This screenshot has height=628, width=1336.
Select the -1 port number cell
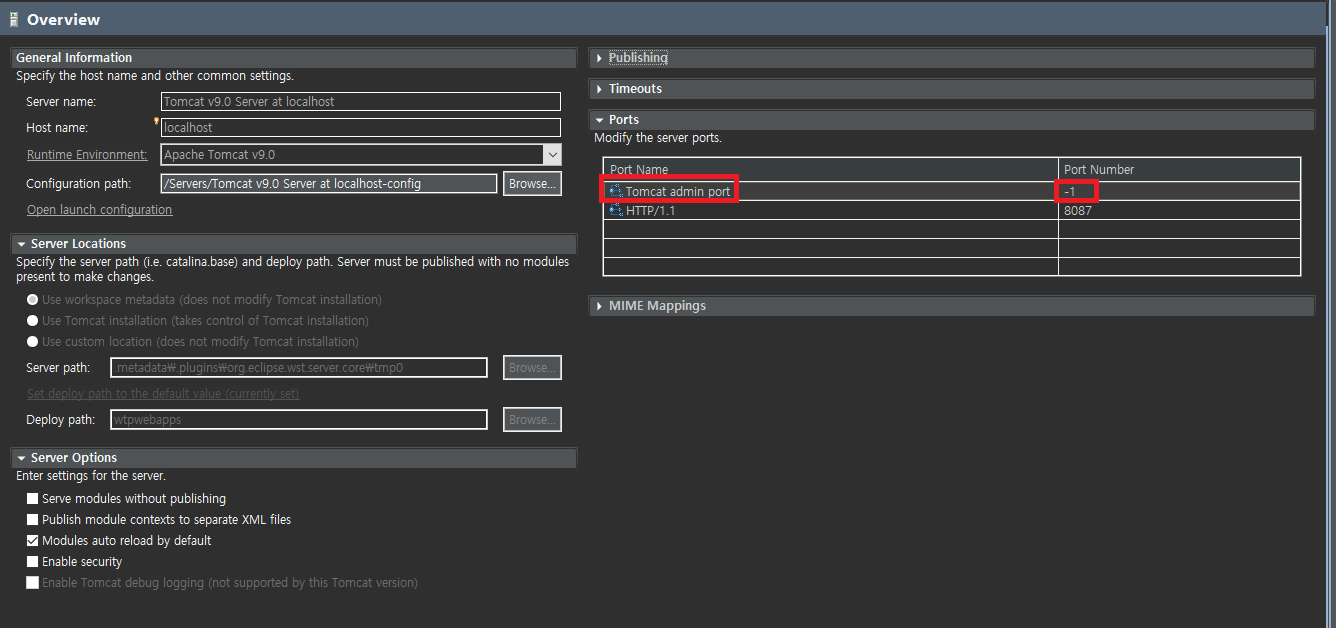[1179, 191]
